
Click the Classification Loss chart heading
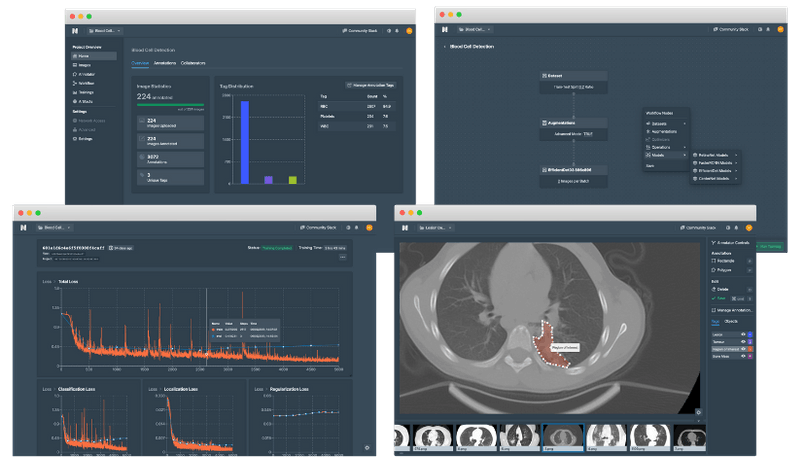tap(77, 389)
